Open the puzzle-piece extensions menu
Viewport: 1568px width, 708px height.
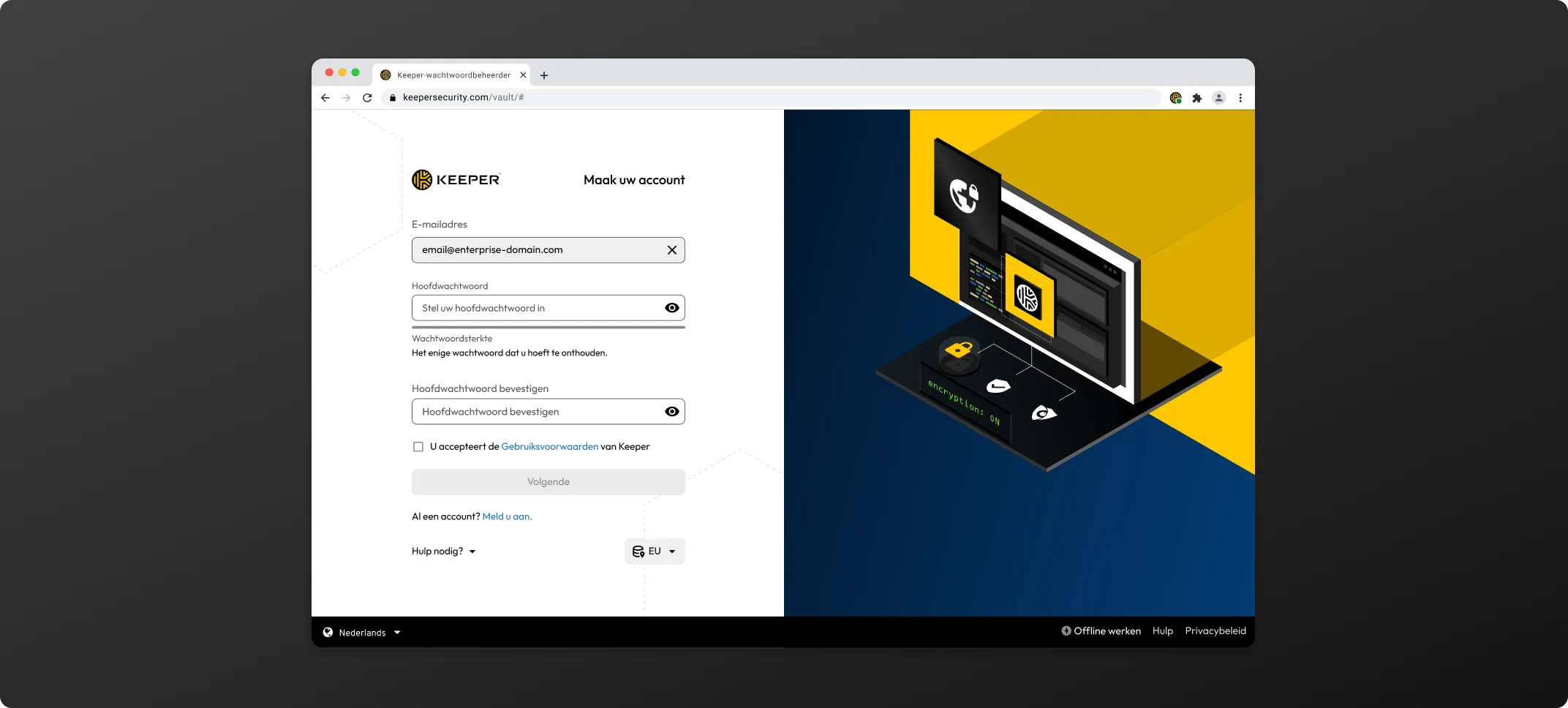pyautogui.click(x=1197, y=98)
